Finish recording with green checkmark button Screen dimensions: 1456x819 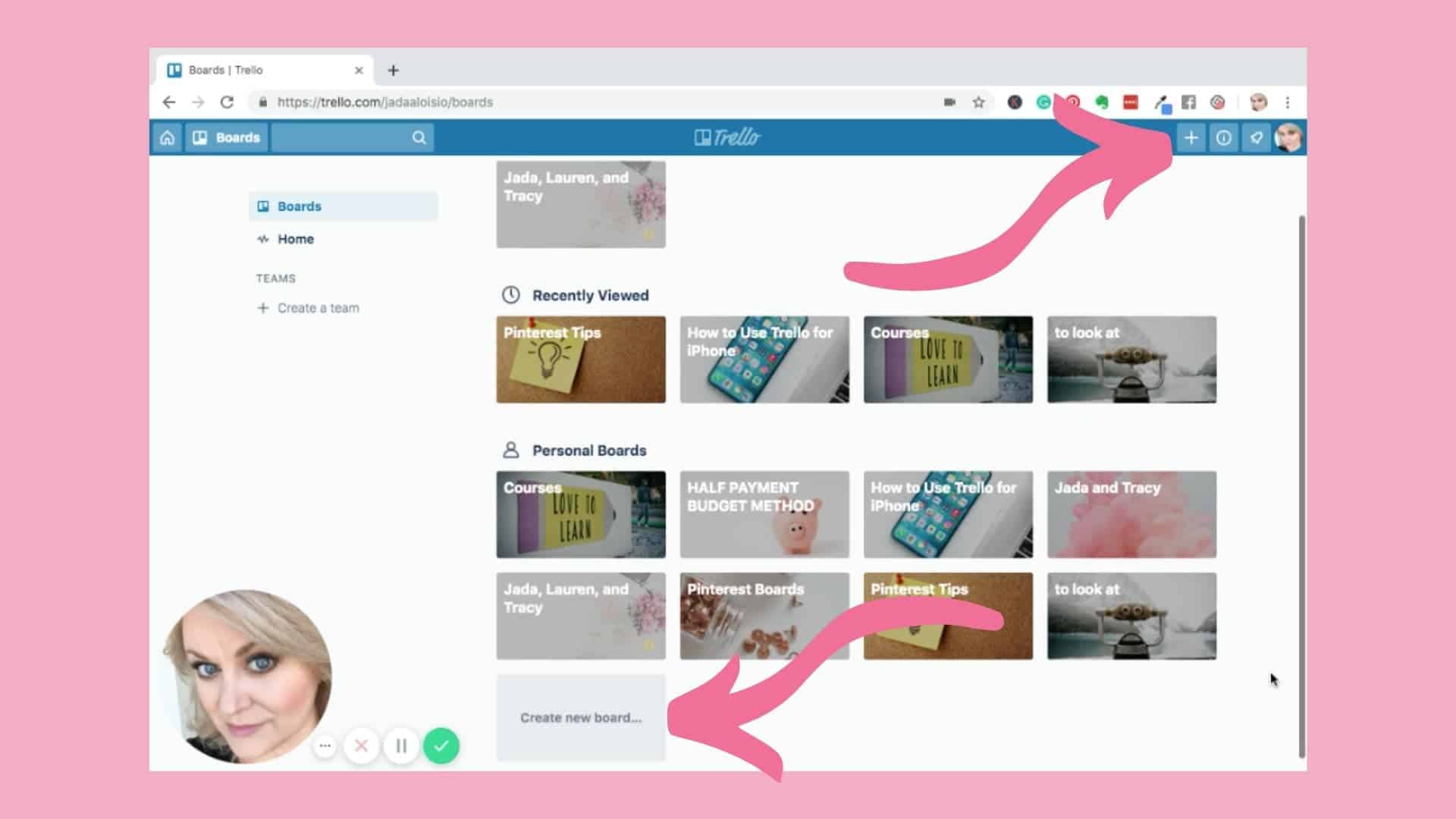441,746
